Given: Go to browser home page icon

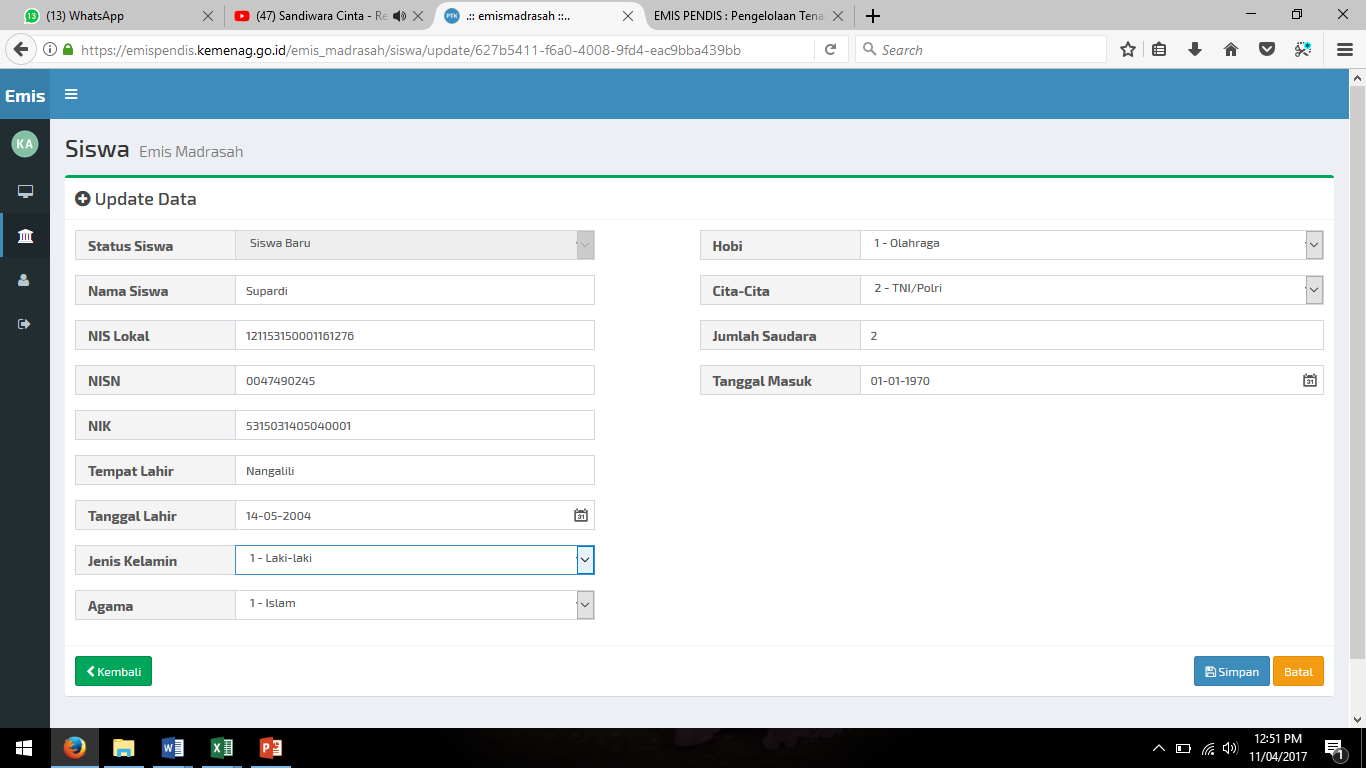Looking at the screenshot, I should [x=1231, y=49].
